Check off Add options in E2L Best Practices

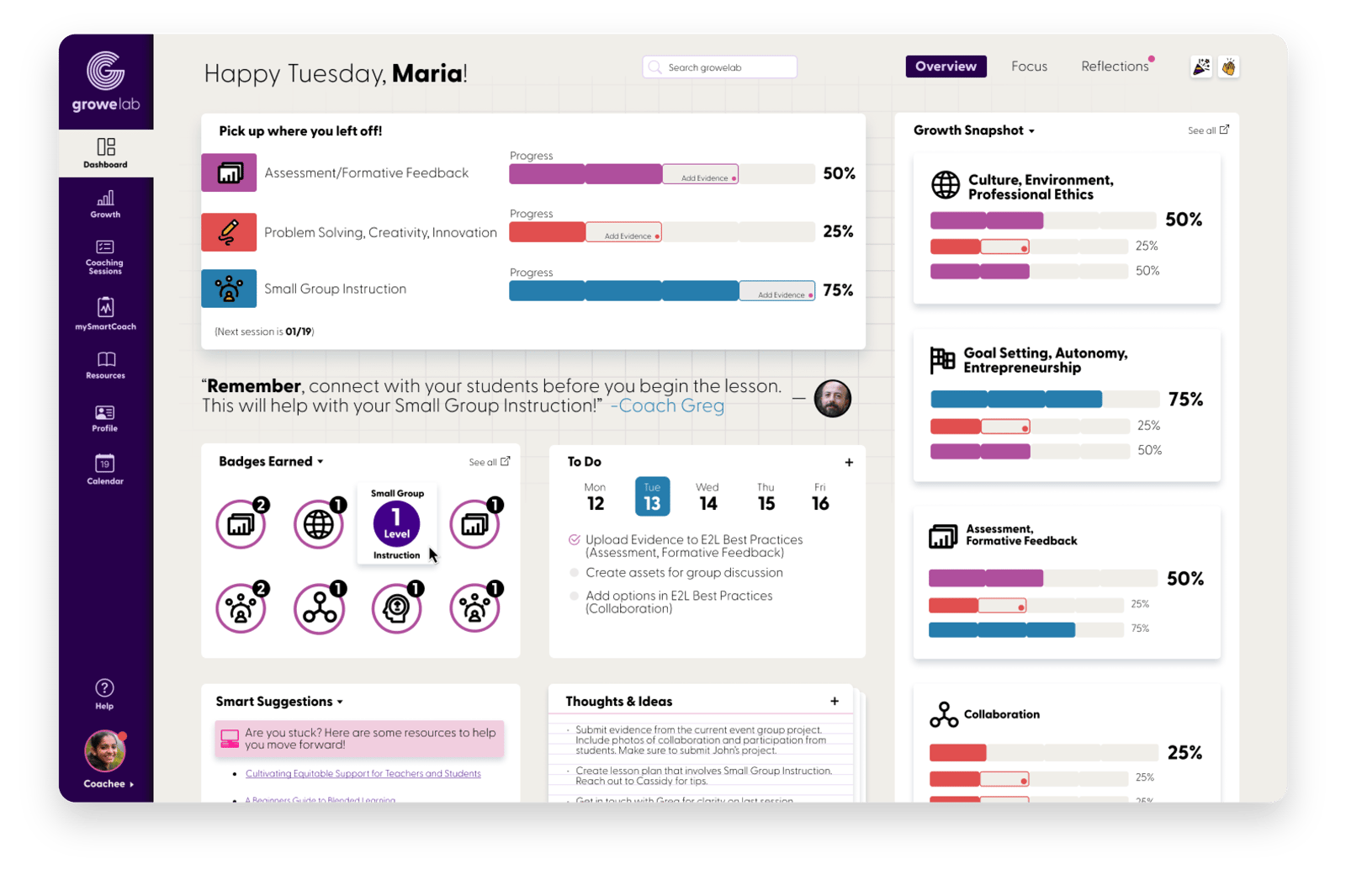pos(575,596)
